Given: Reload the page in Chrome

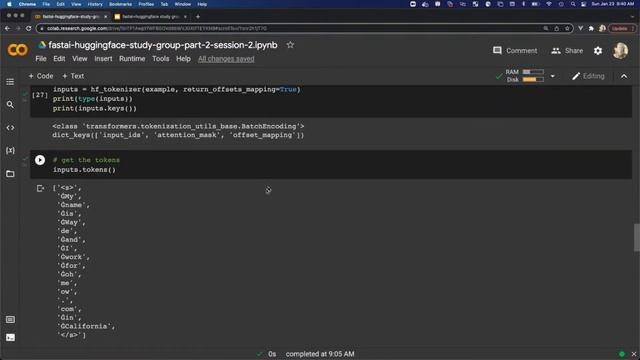Looking at the screenshot, I should 28,28.
